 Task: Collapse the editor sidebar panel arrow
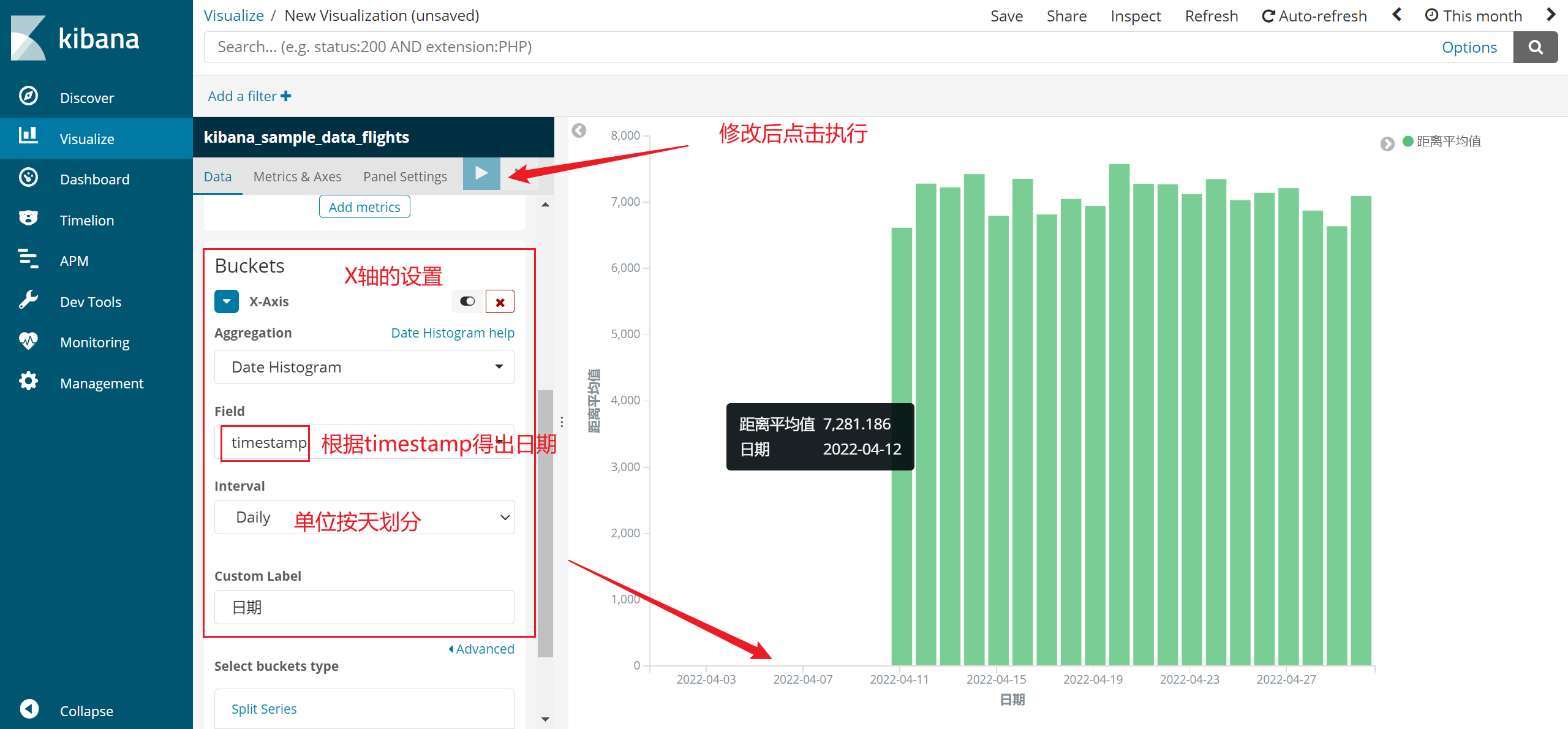pos(579,130)
